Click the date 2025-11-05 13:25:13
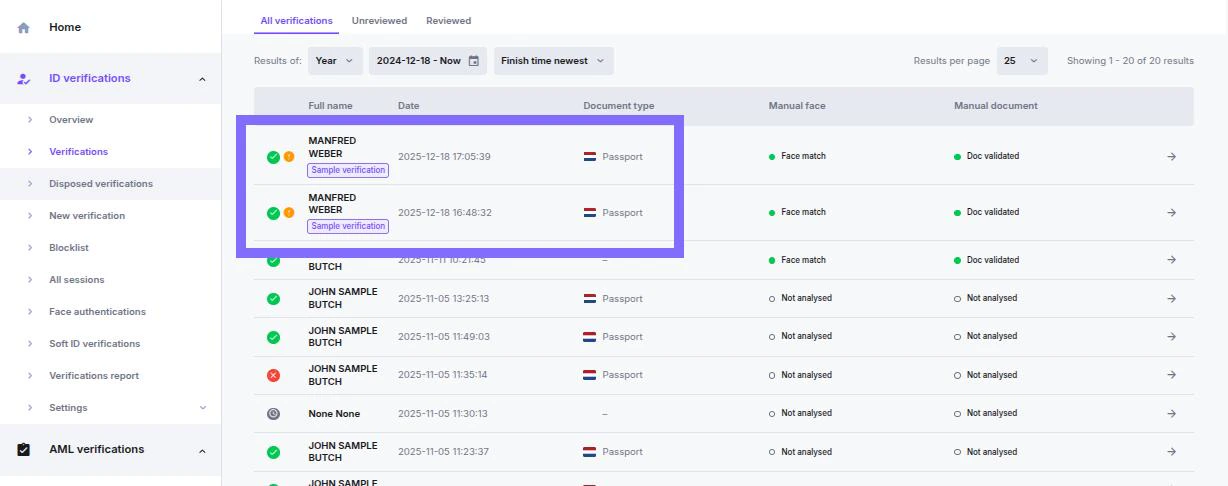Screen dimensions: 1228x486 click(x=443, y=299)
